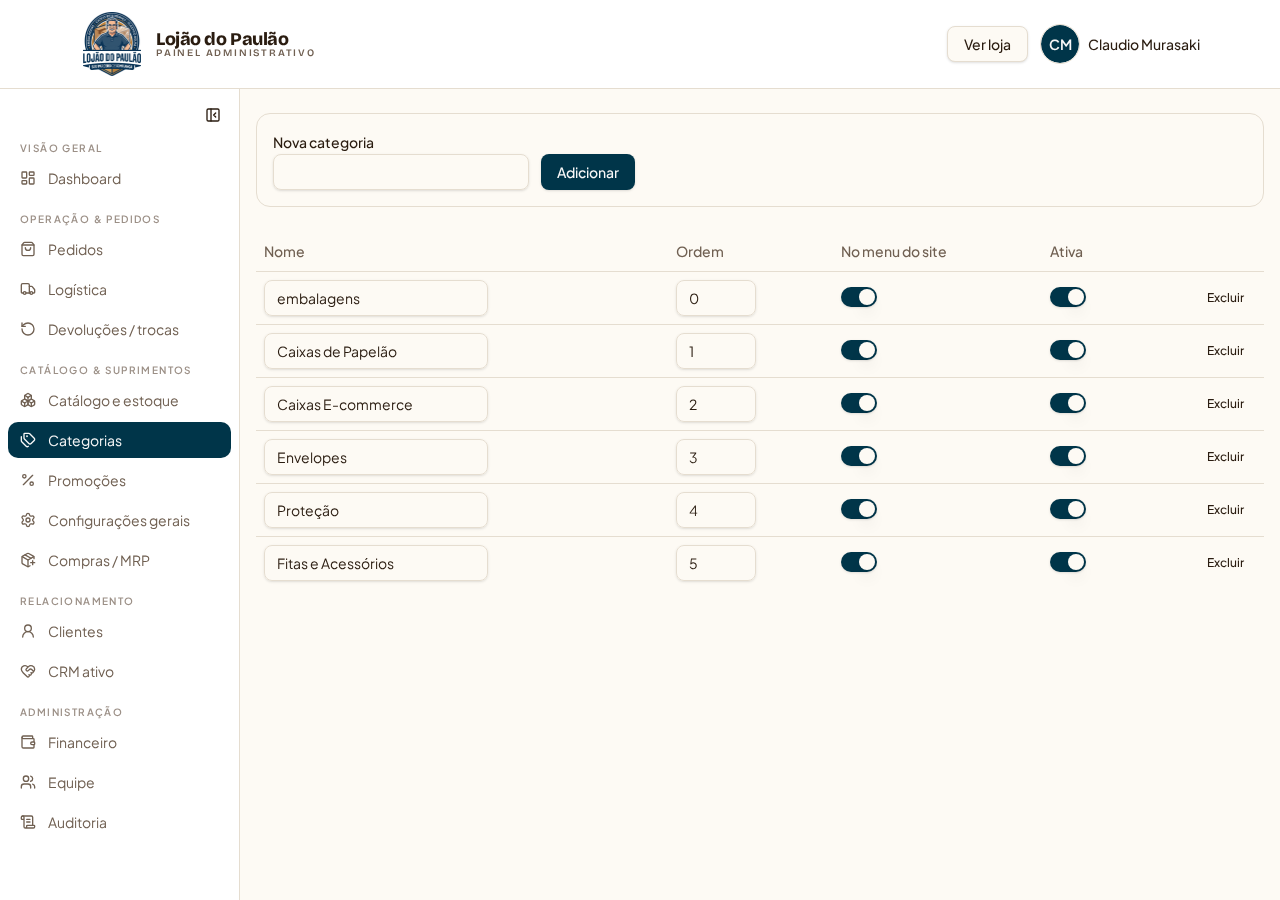The height and width of the screenshot is (900, 1280).
Task: Click the Clientes person icon
Action: pos(28,631)
